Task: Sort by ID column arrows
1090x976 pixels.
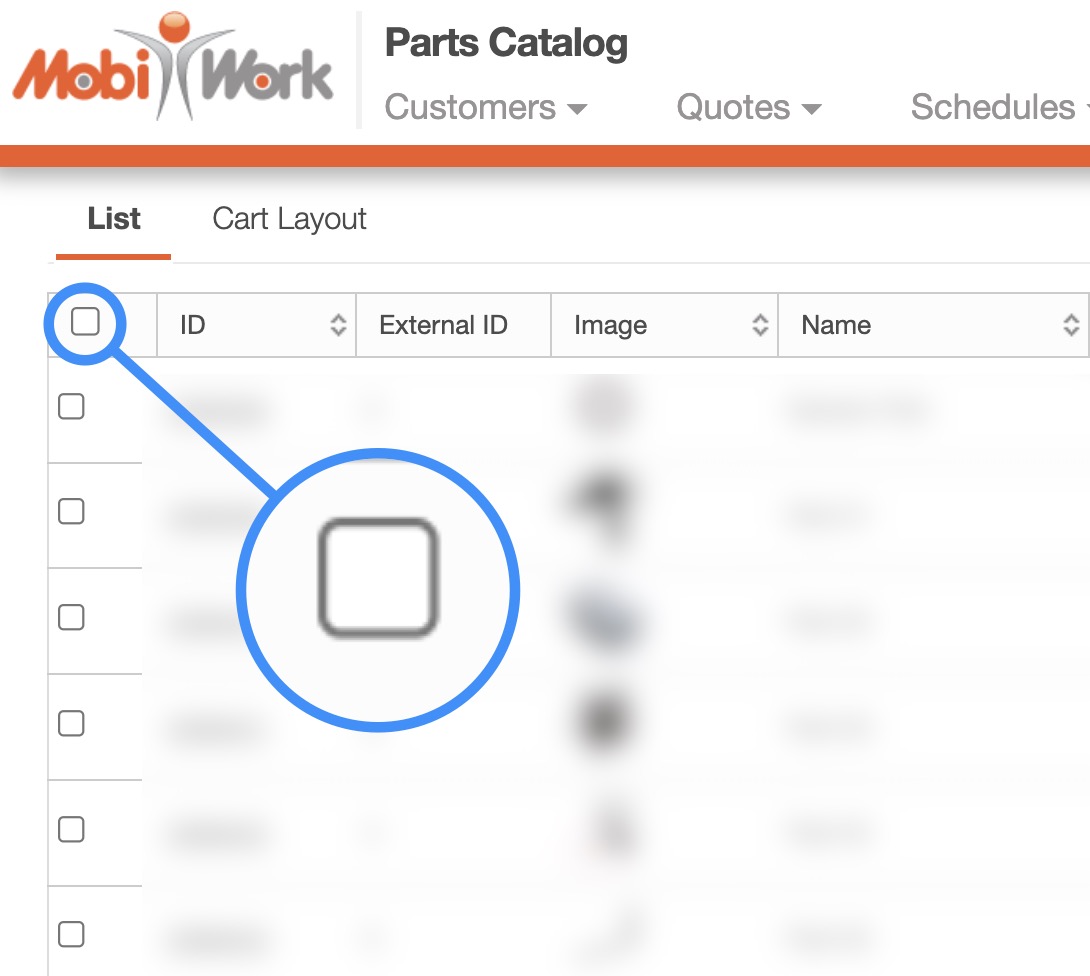Action: tap(338, 325)
